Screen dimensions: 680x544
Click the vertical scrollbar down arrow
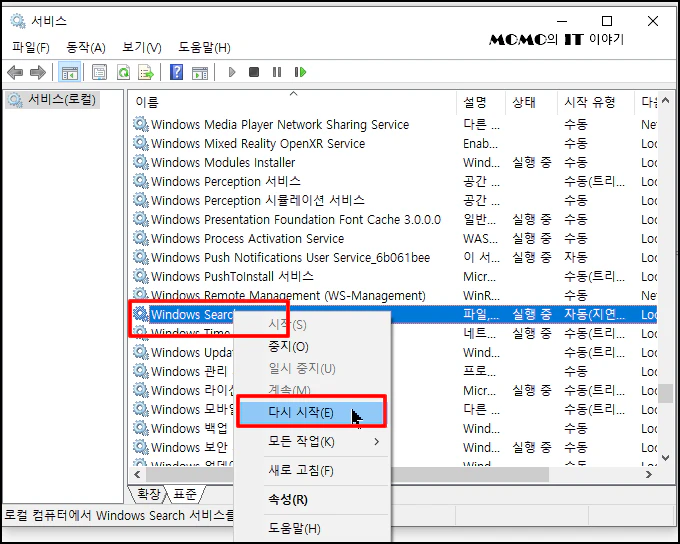666,457
